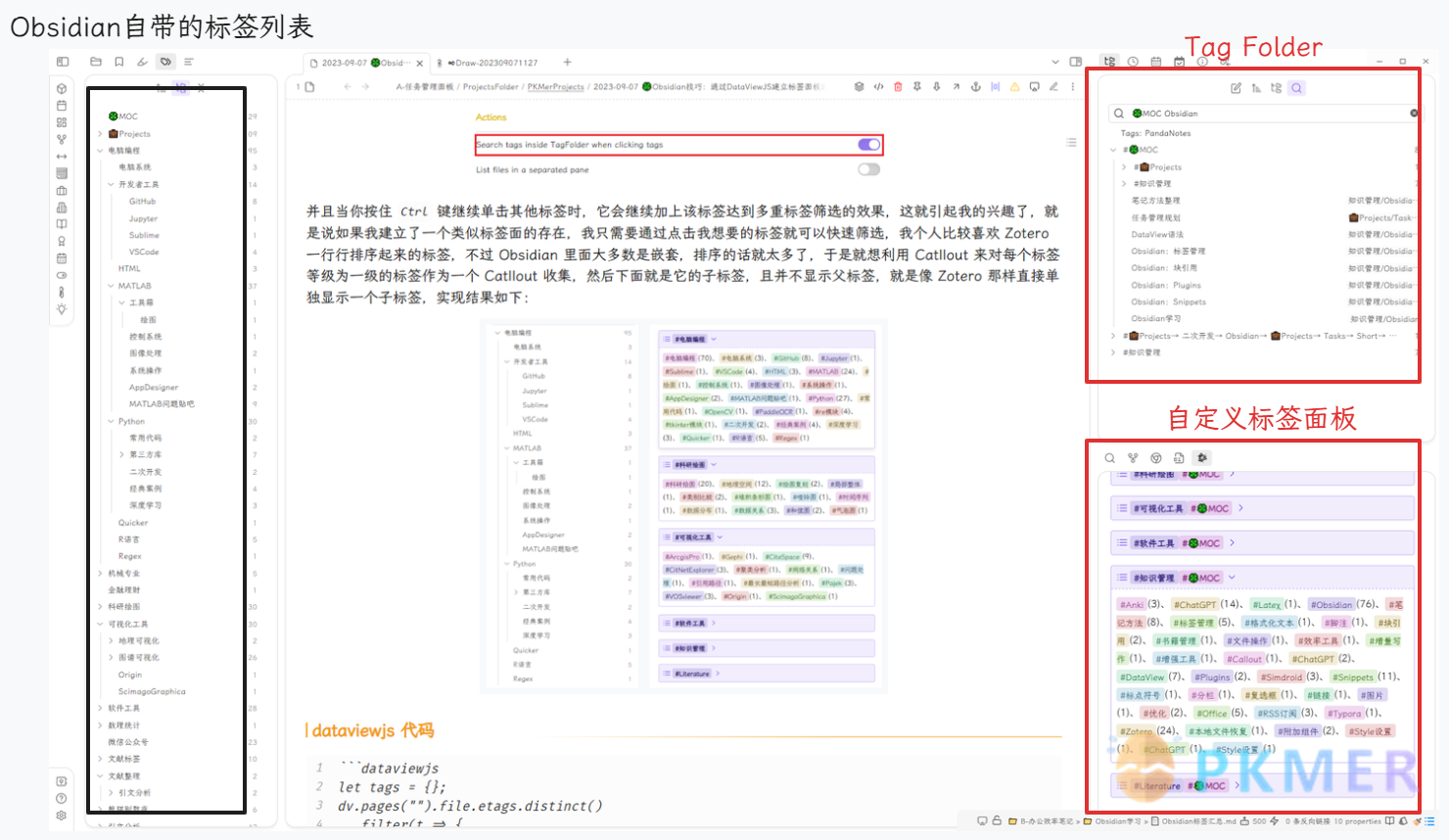The width and height of the screenshot is (1449, 840).
Task: Collapse the #知识管理 callout in custom tag panel
Action: point(1232,578)
